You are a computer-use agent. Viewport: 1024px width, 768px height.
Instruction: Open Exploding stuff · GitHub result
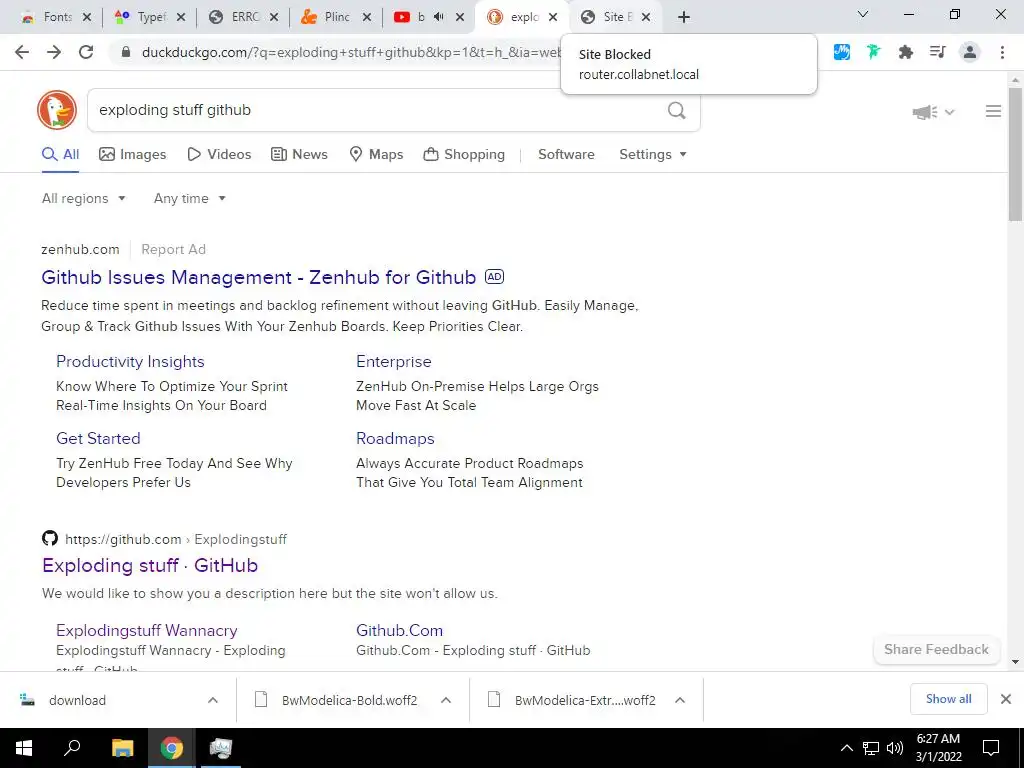pos(150,566)
